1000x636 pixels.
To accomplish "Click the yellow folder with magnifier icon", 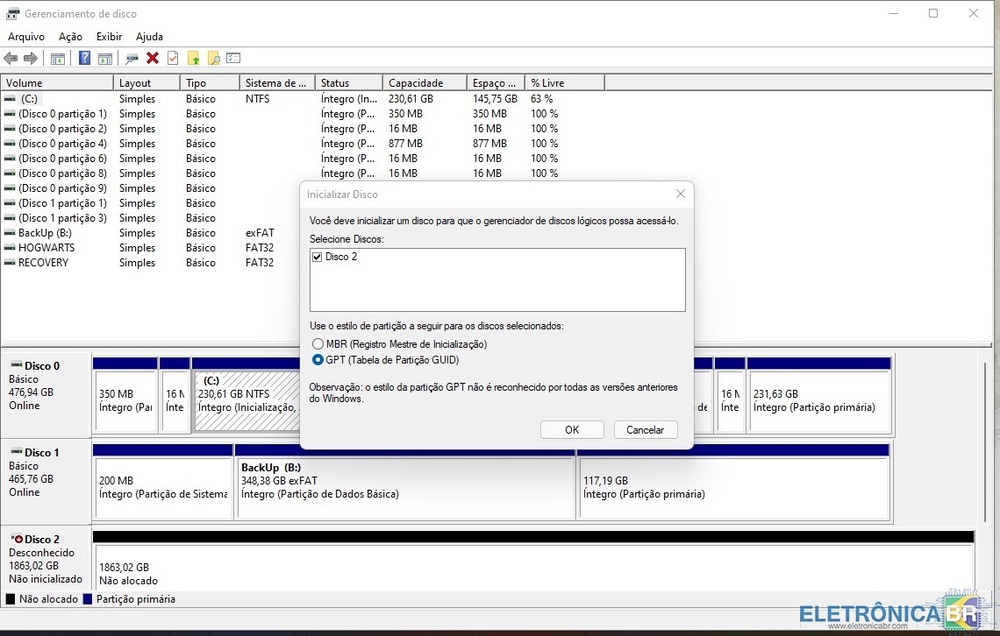I will point(213,58).
